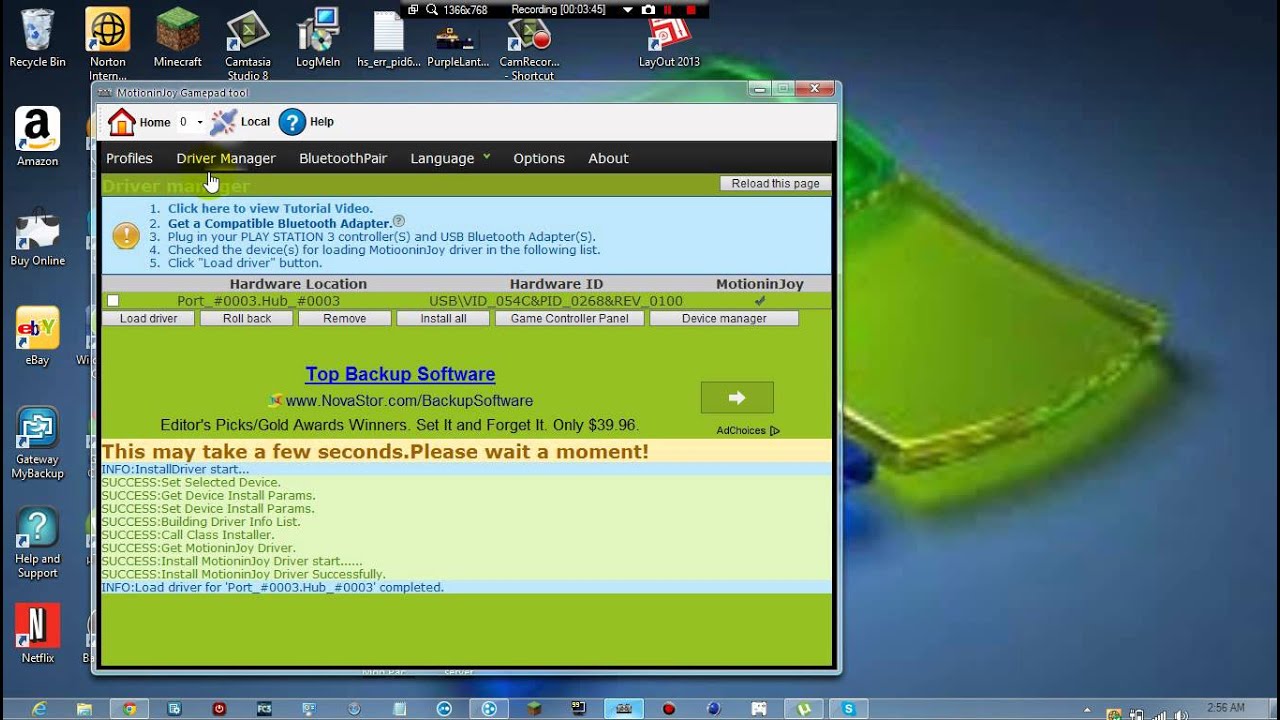Click the help circle beside Bluetooth Adapter link
This screenshot has width=1280, height=720.
pos(399,221)
